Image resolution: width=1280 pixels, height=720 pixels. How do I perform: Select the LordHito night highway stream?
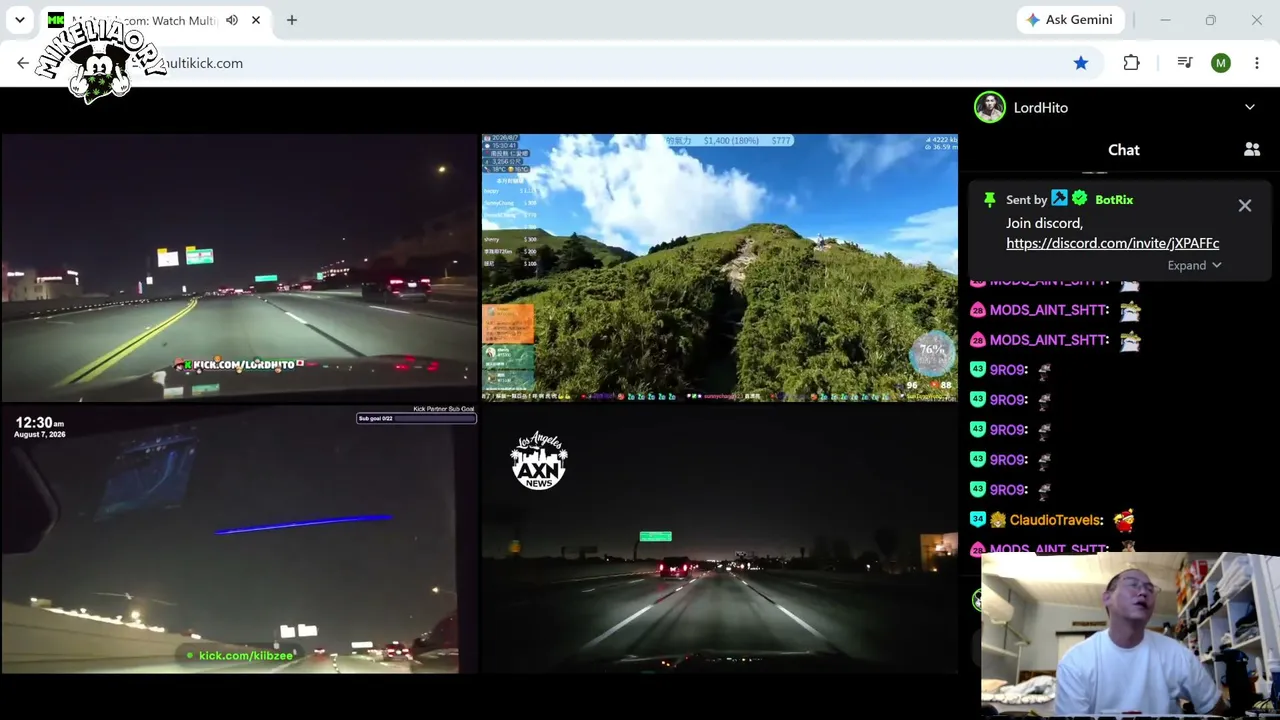tap(239, 268)
